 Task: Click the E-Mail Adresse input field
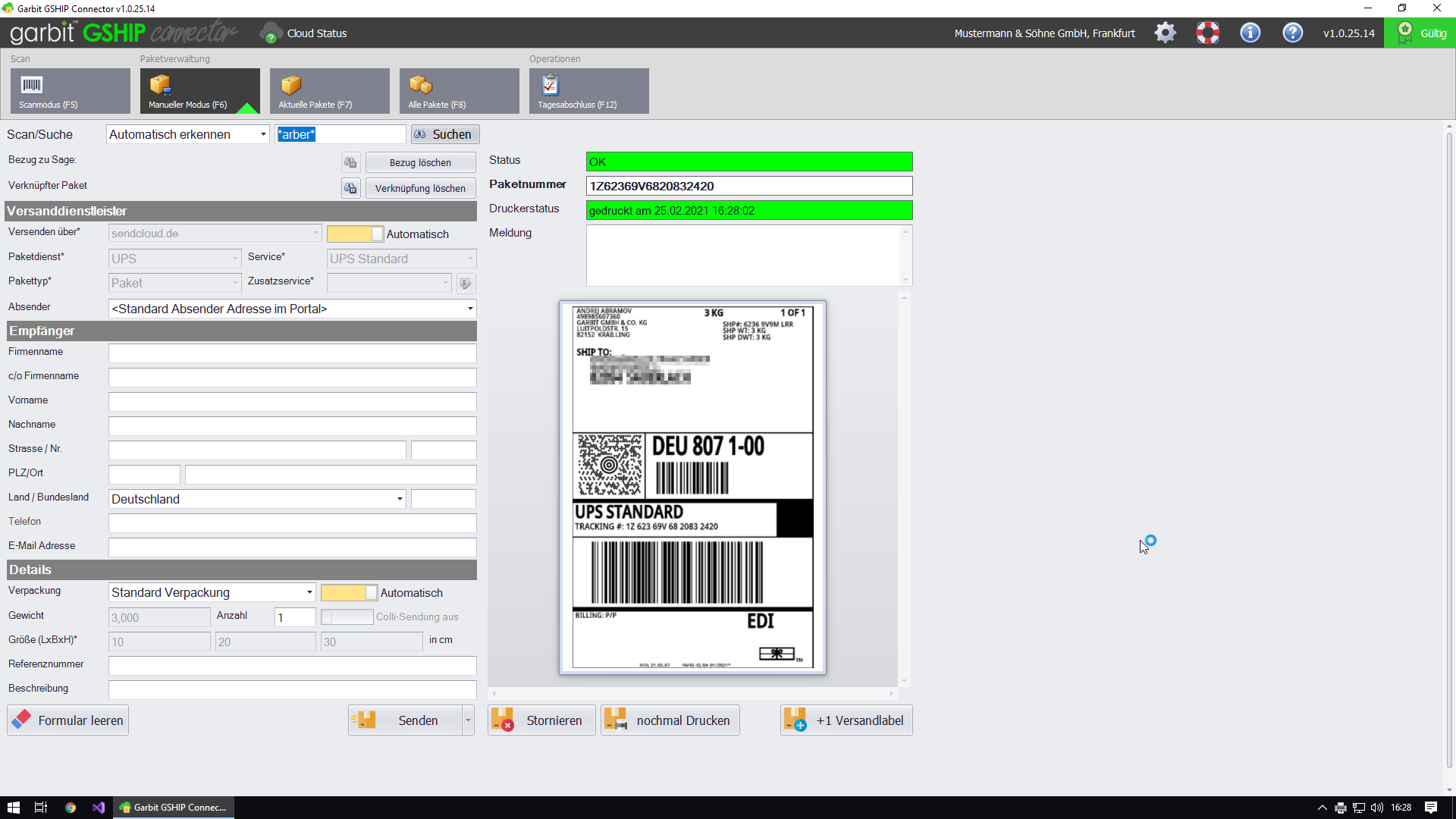coord(293,548)
